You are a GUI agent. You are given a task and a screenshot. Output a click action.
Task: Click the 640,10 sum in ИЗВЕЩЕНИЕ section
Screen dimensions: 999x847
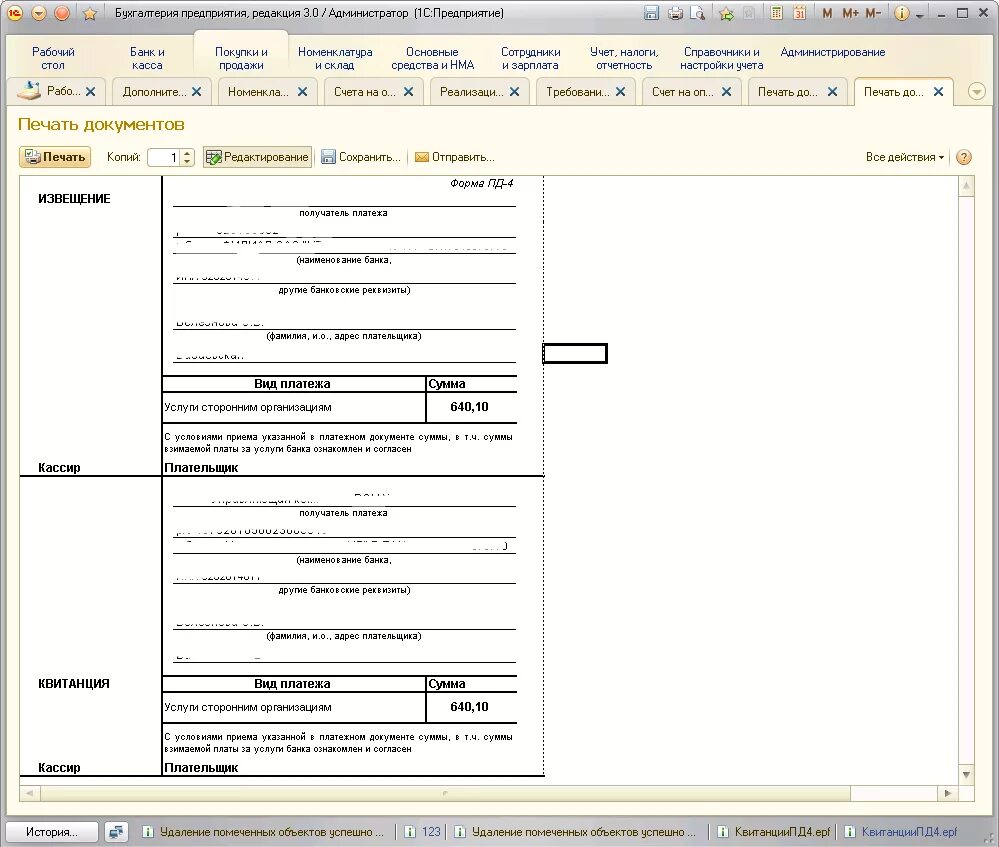point(470,407)
